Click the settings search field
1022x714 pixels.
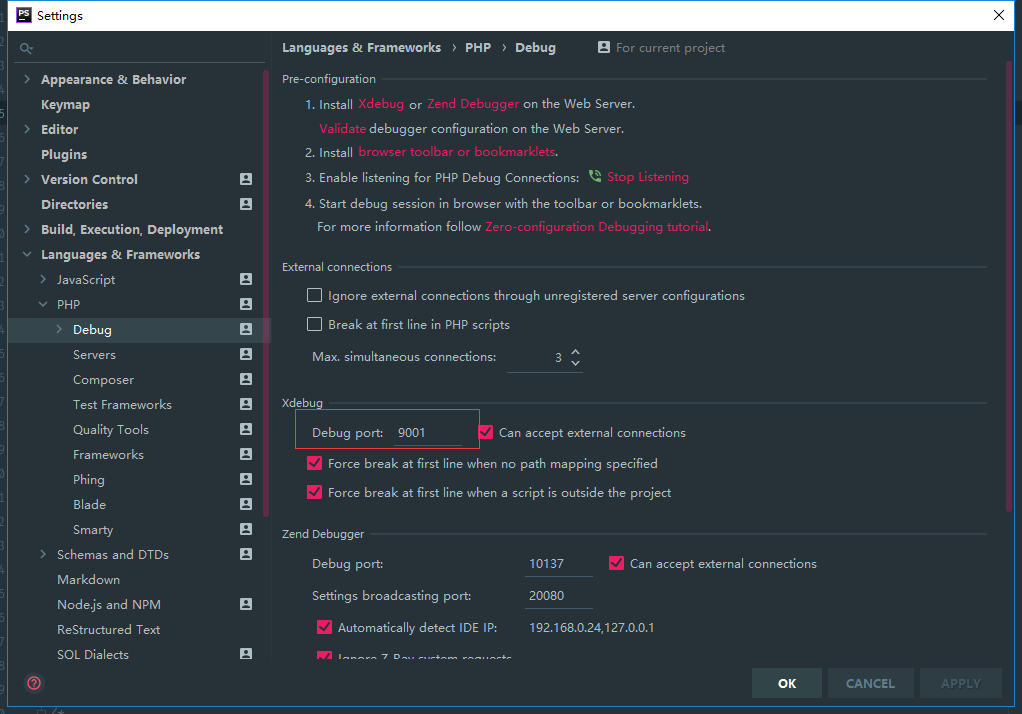coord(141,48)
